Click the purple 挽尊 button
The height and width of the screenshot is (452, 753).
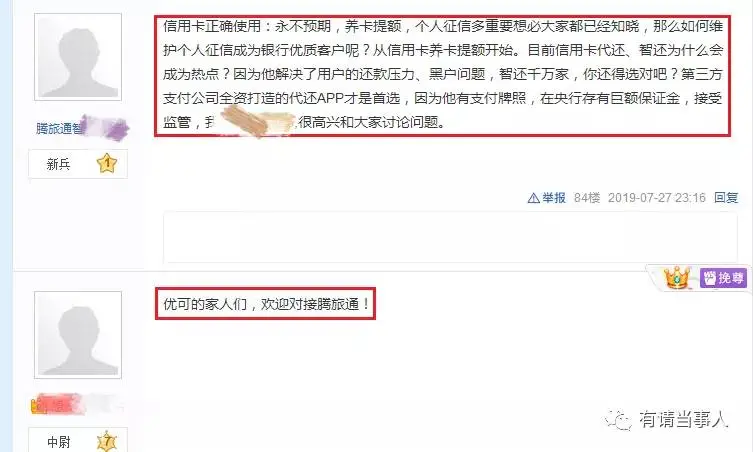(723, 278)
